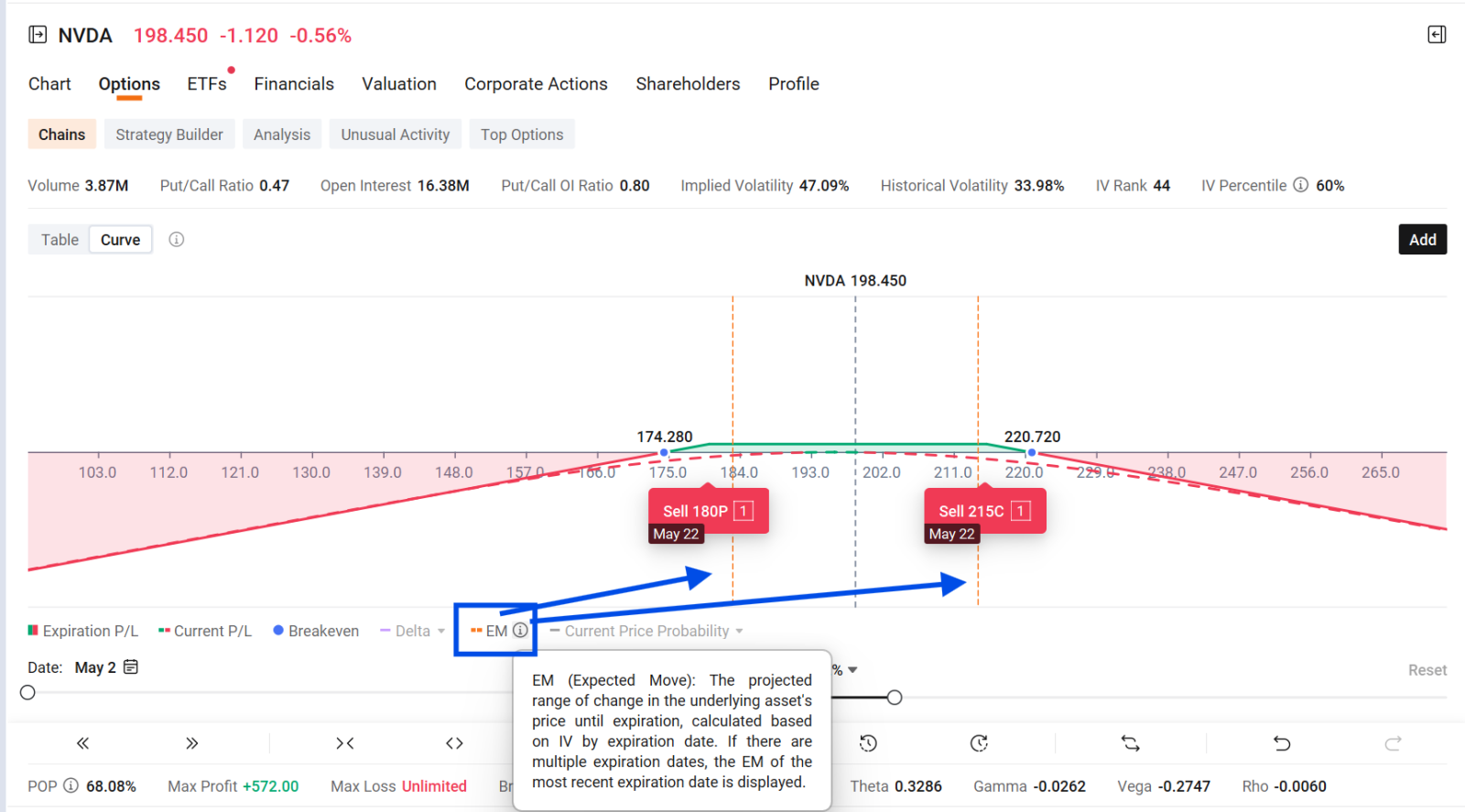Open the Valuation tab
This screenshot has width=1465, height=812.
(x=399, y=83)
